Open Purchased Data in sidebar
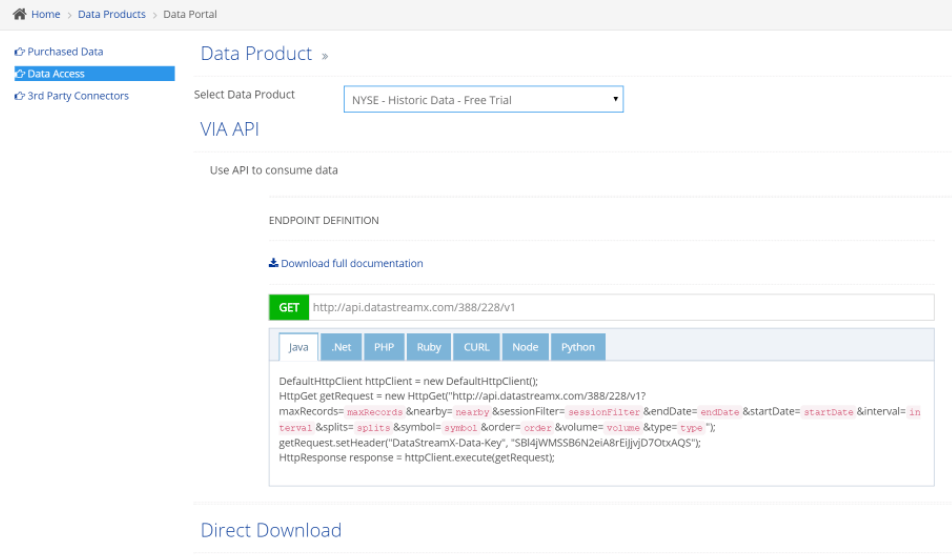The width and height of the screenshot is (952, 560). [65, 52]
